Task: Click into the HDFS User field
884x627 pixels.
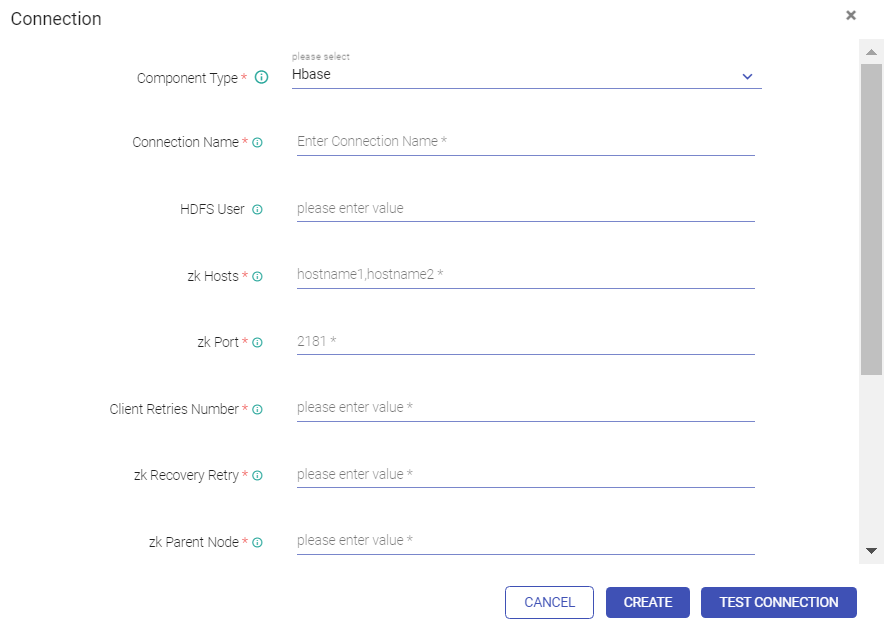Action: click(525, 209)
